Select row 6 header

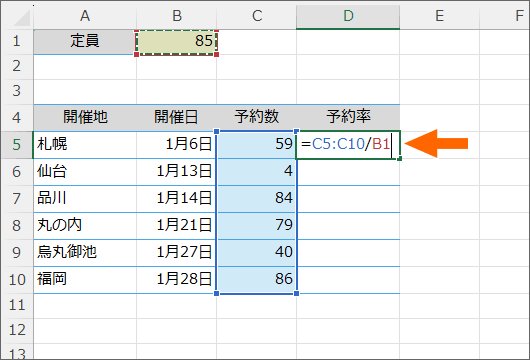17,172
